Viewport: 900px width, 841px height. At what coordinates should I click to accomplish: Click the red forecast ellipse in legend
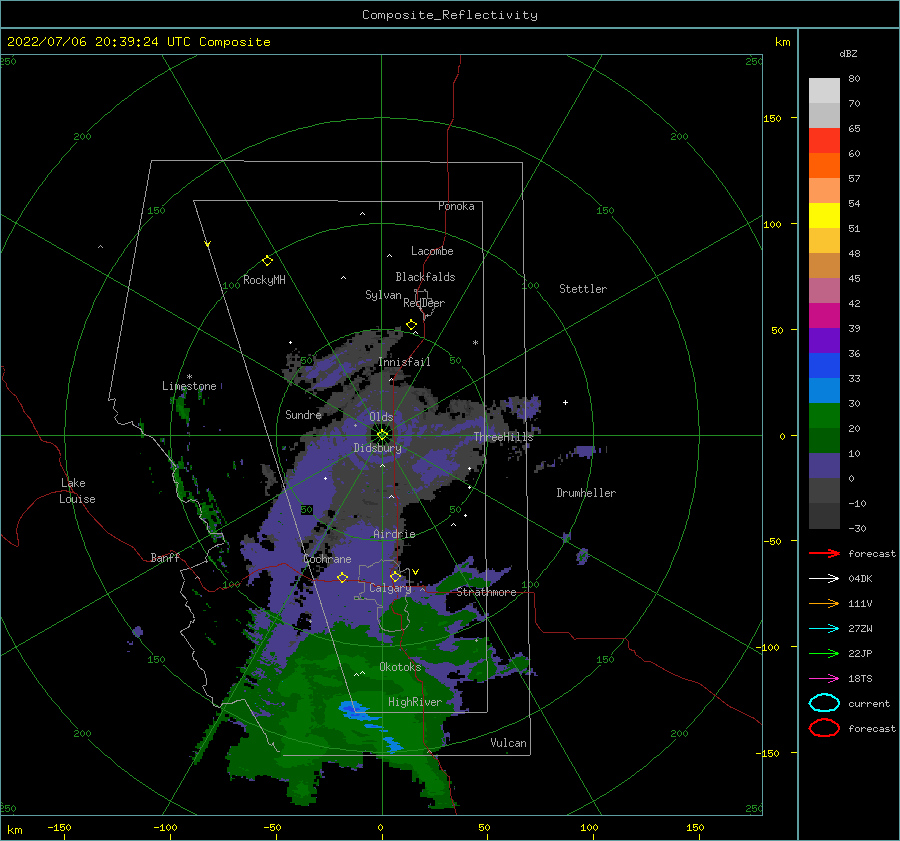coord(824,728)
